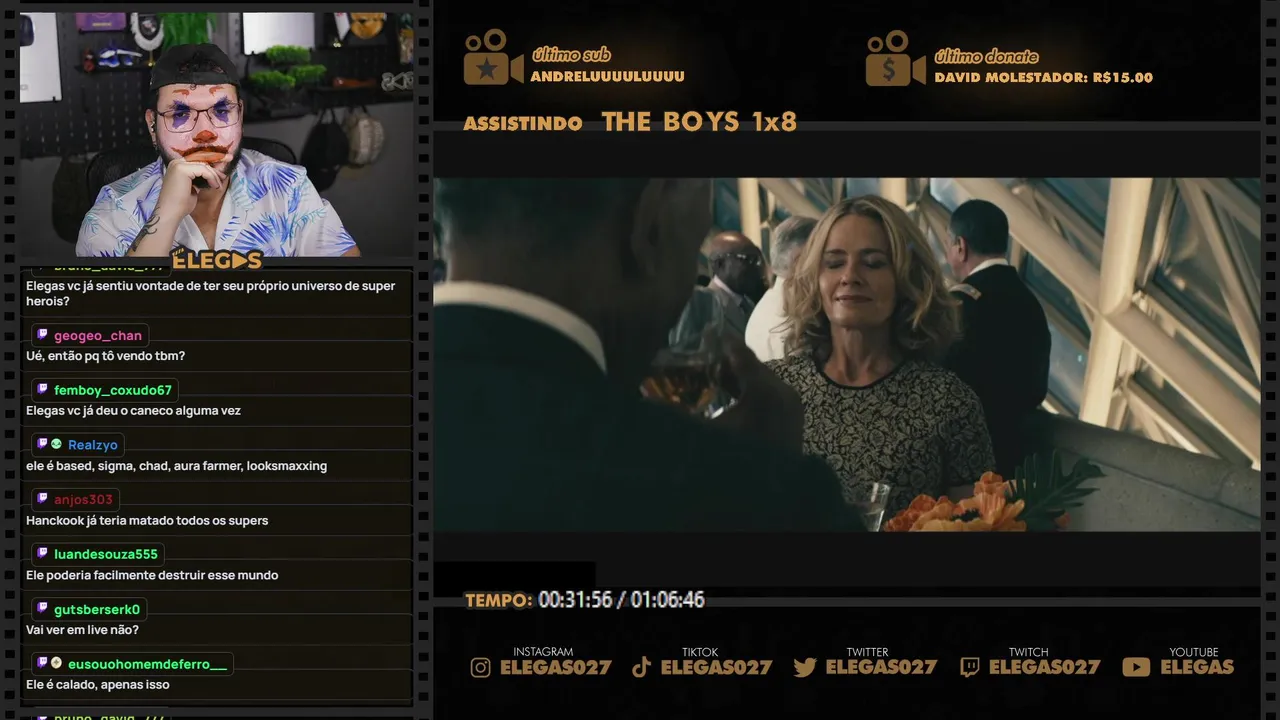Viewport: 1280px width, 720px height.
Task: Click message 'Ué, então pq tô vendo tbm?'
Action: coord(105,356)
